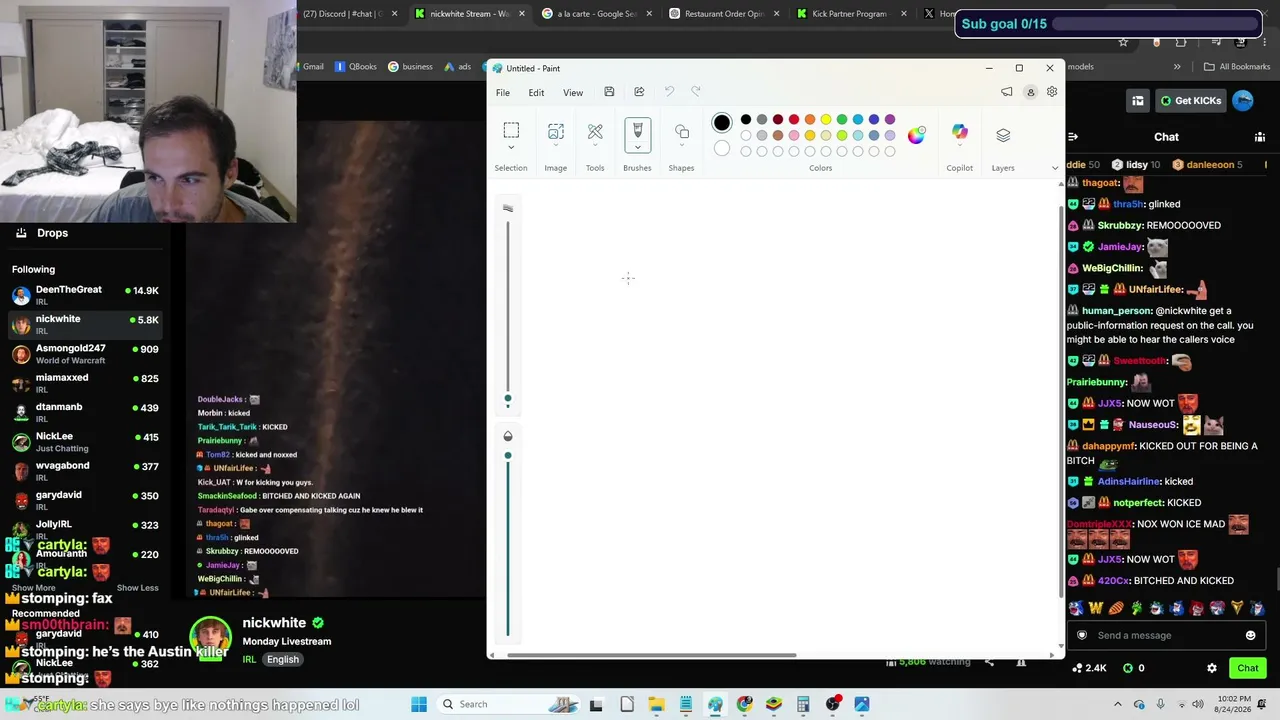Open the Image tools in Paint

click(556, 132)
